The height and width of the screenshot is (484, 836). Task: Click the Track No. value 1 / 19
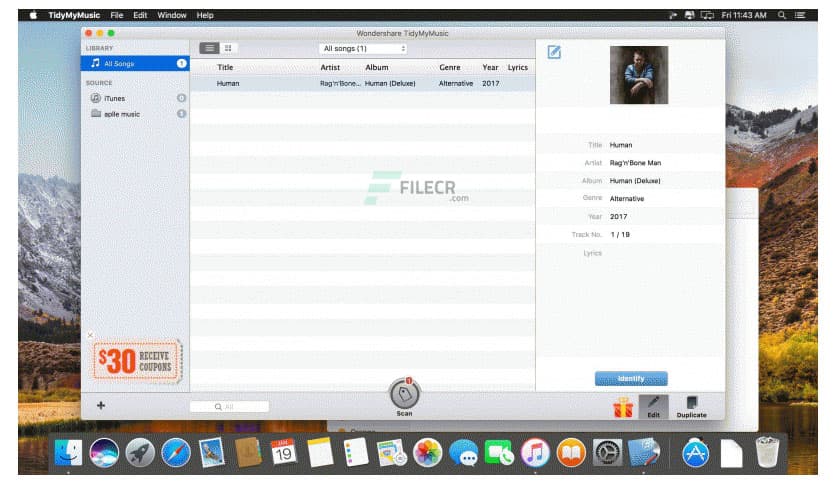point(620,235)
